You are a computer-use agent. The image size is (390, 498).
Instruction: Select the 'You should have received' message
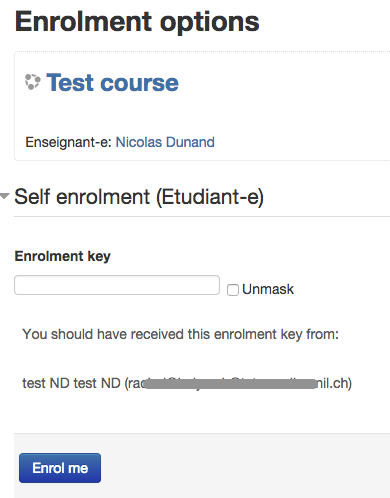(180, 334)
